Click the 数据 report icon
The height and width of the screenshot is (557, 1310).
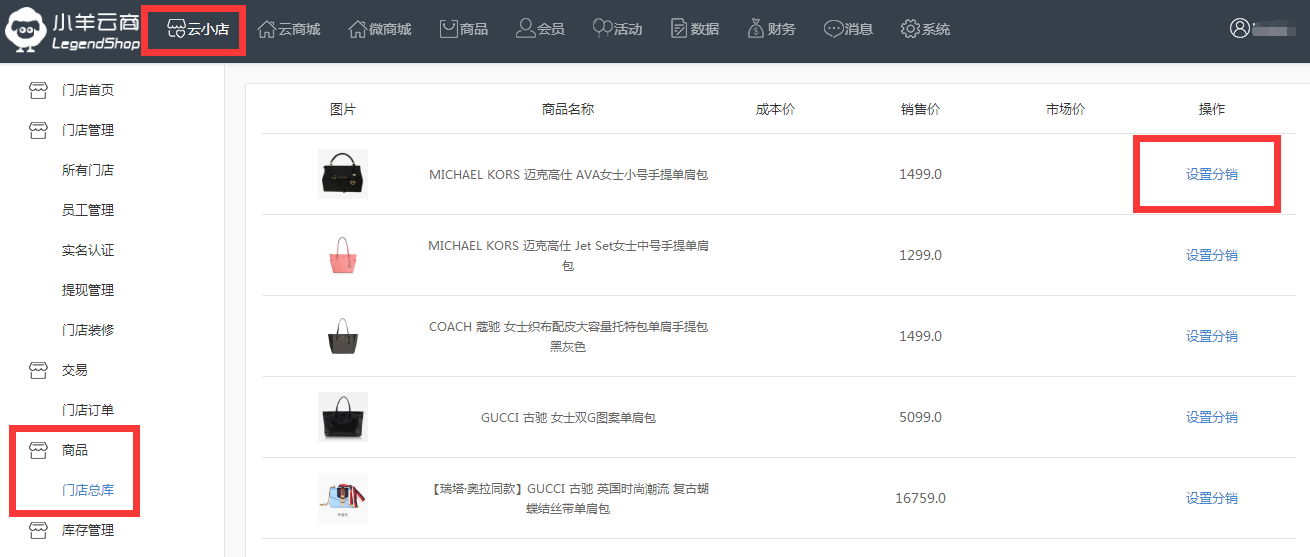coord(679,29)
